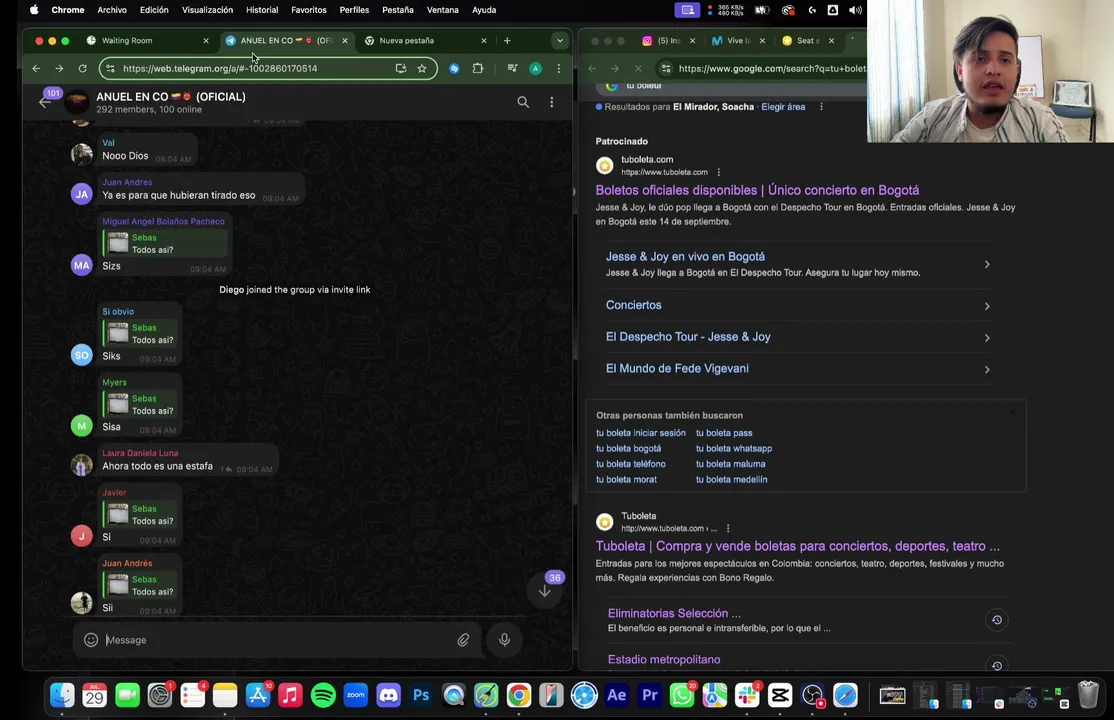Open Chrome profile avatar A

(x=536, y=68)
